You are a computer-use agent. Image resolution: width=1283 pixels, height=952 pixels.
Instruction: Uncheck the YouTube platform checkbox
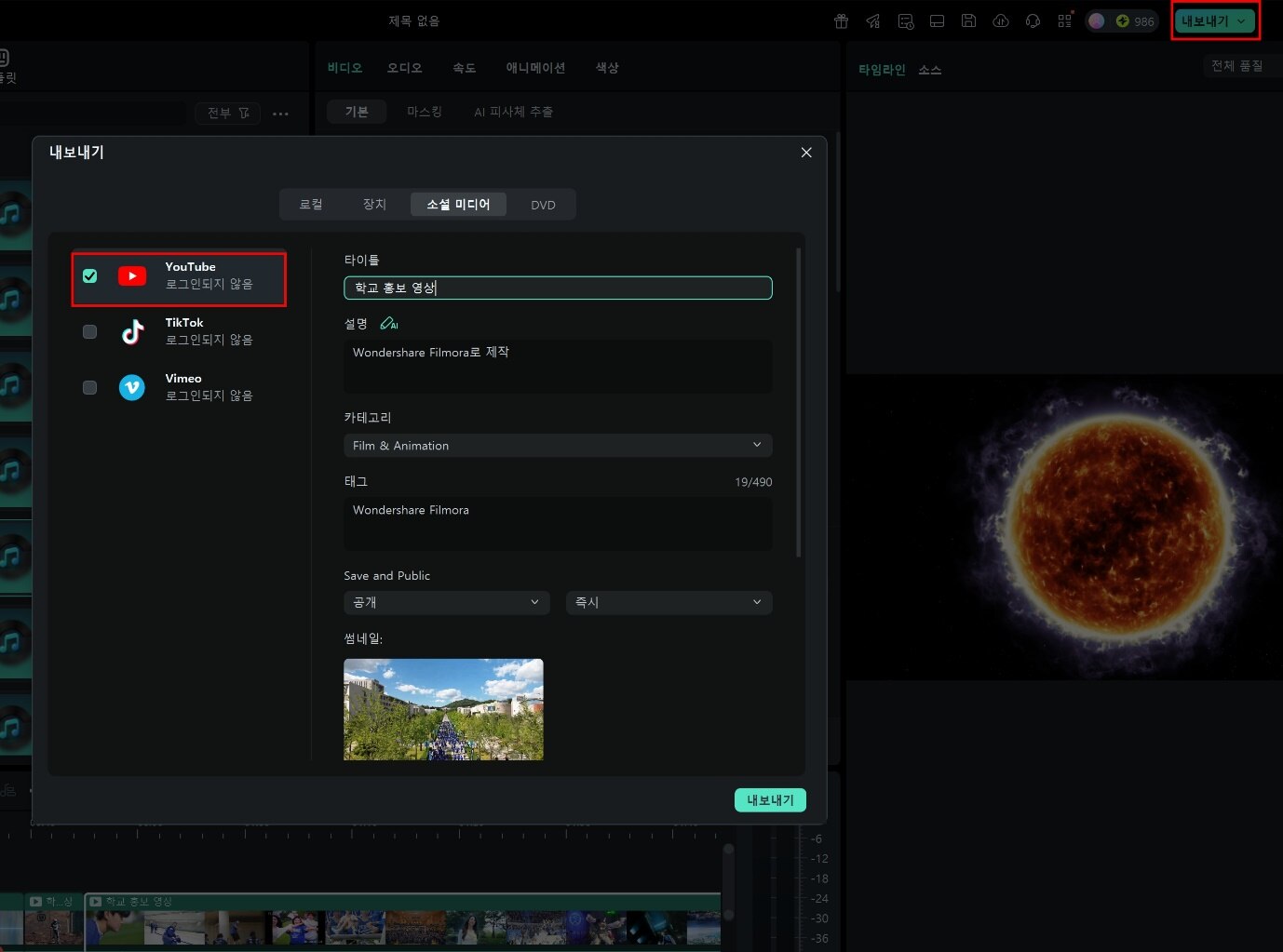tap(90, 275)
